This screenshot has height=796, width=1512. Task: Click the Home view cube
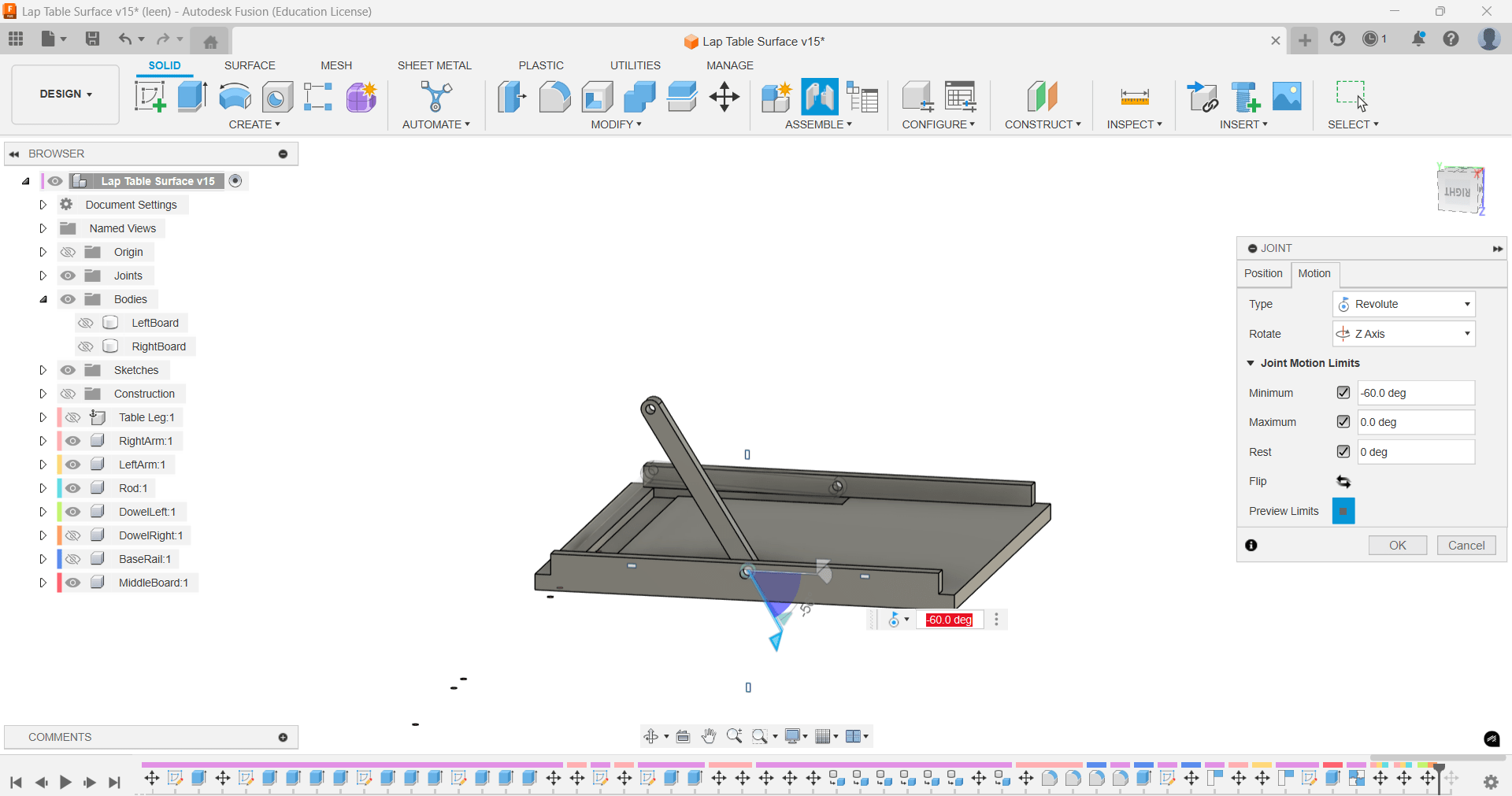(x=1459, y=190)
